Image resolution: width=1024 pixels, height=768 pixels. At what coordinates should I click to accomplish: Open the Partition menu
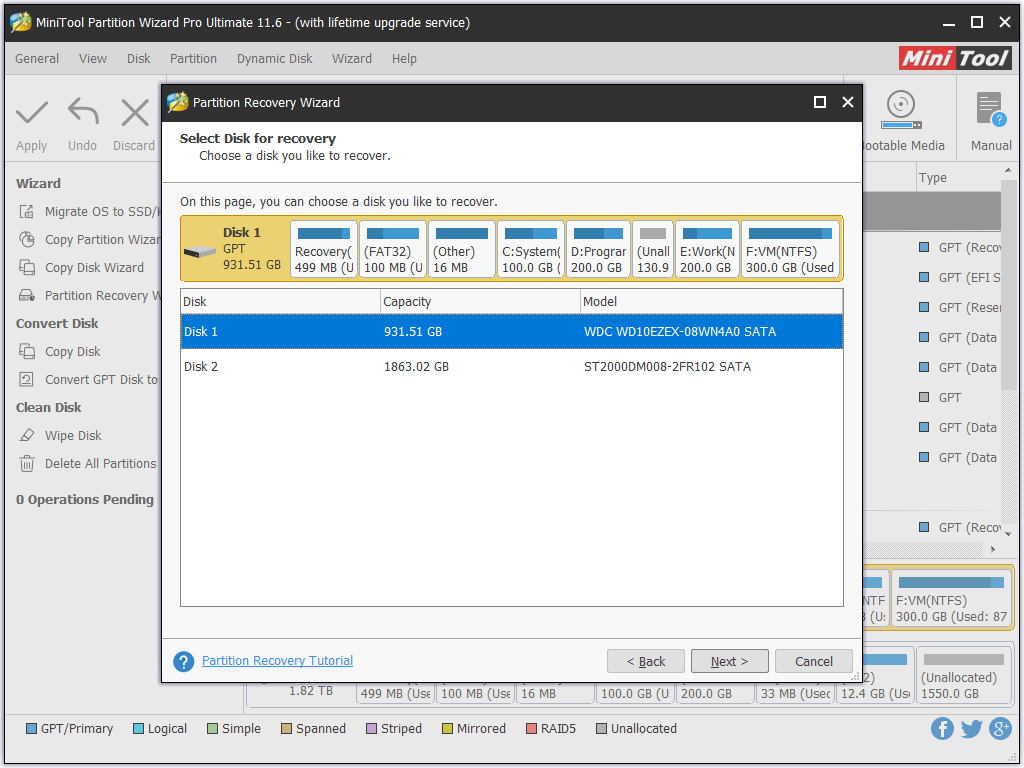[193, 59]
